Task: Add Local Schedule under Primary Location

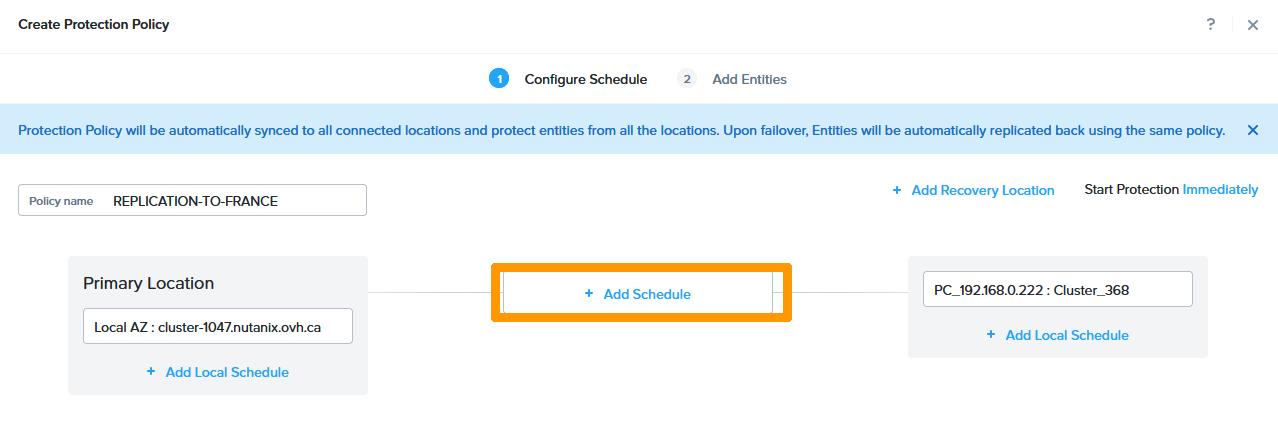Action: click(227, 372)
